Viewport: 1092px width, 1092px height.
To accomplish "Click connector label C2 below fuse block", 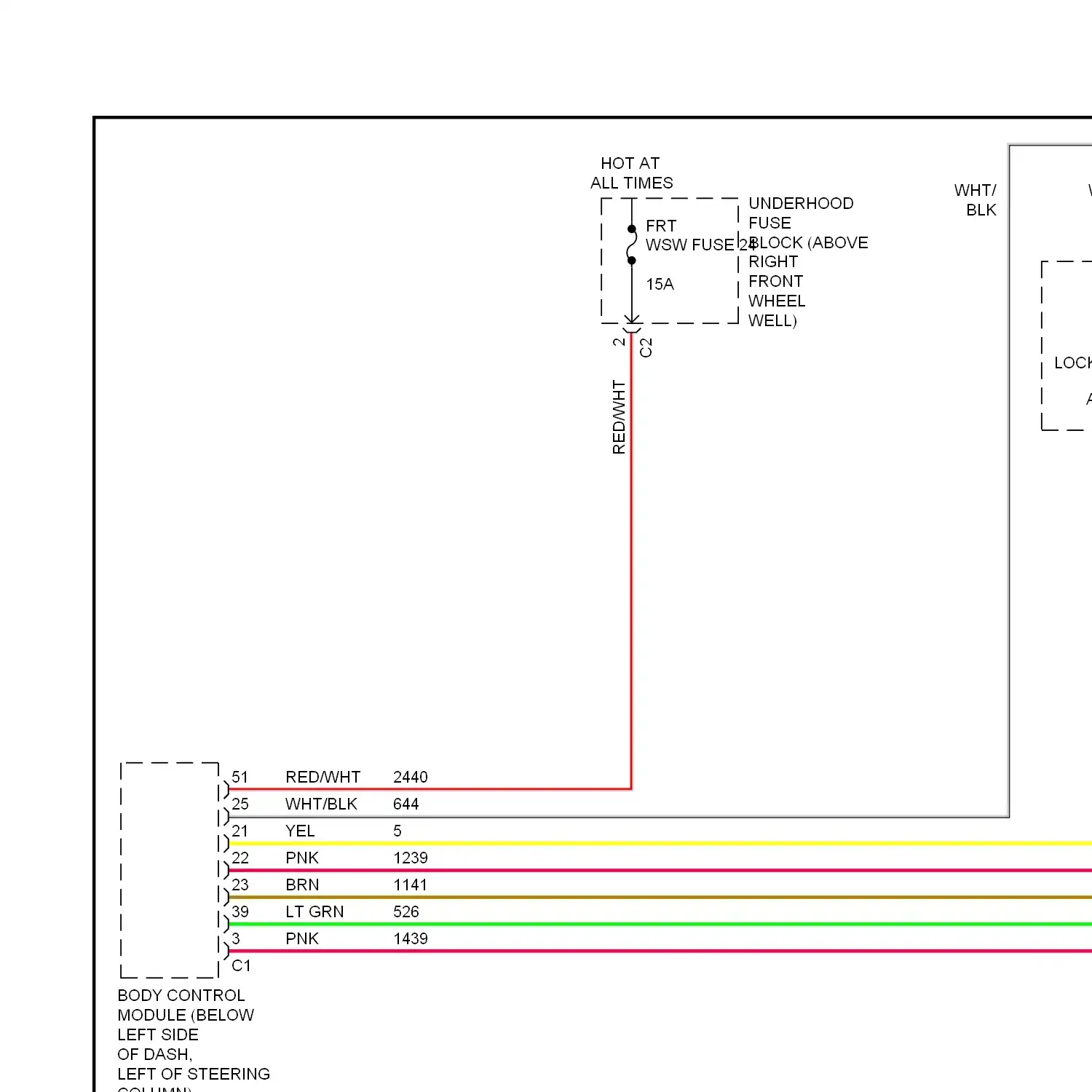I will (x=646, y=347).
